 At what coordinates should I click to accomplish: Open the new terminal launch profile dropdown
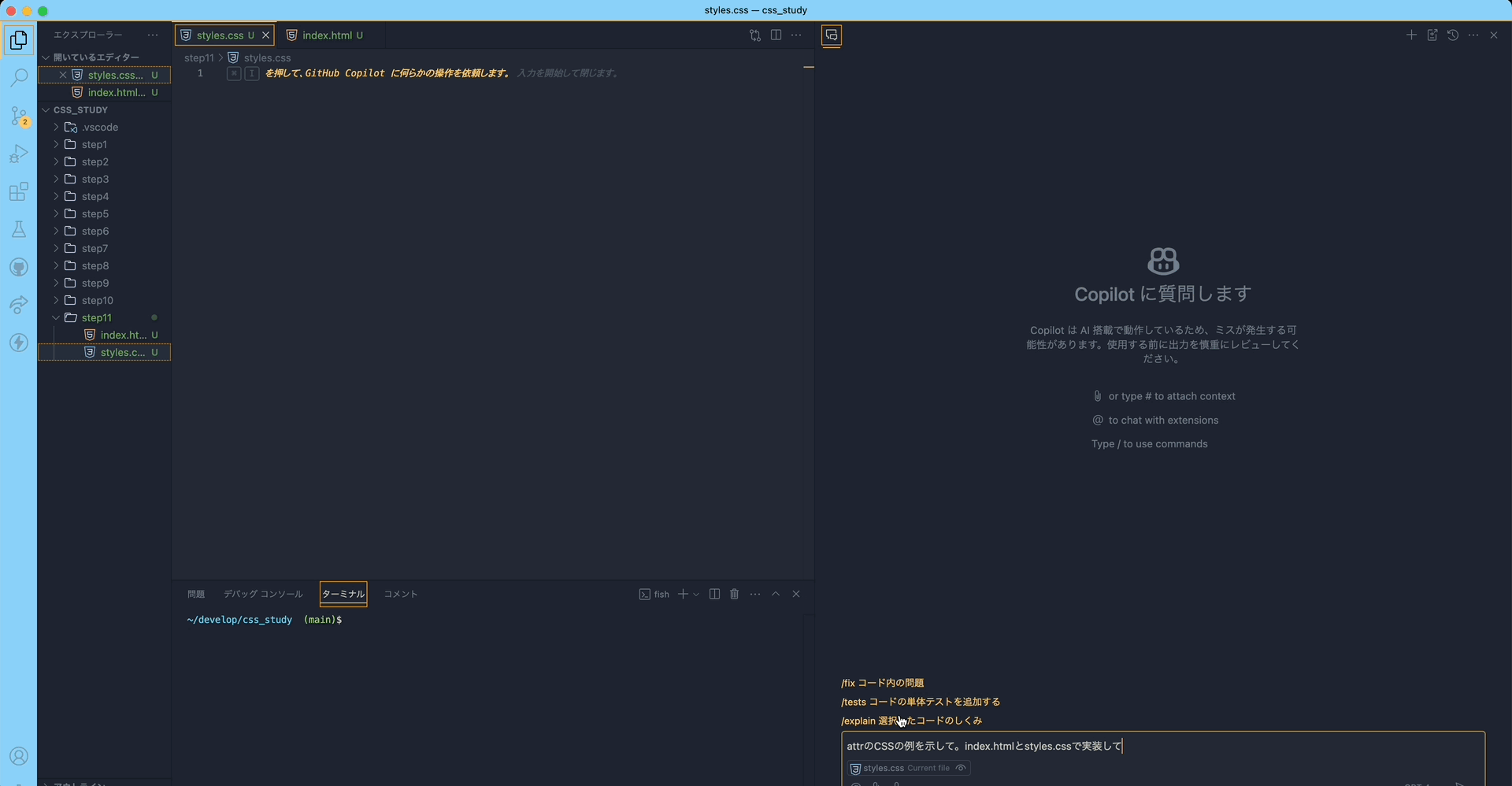[x=696, y=595]
